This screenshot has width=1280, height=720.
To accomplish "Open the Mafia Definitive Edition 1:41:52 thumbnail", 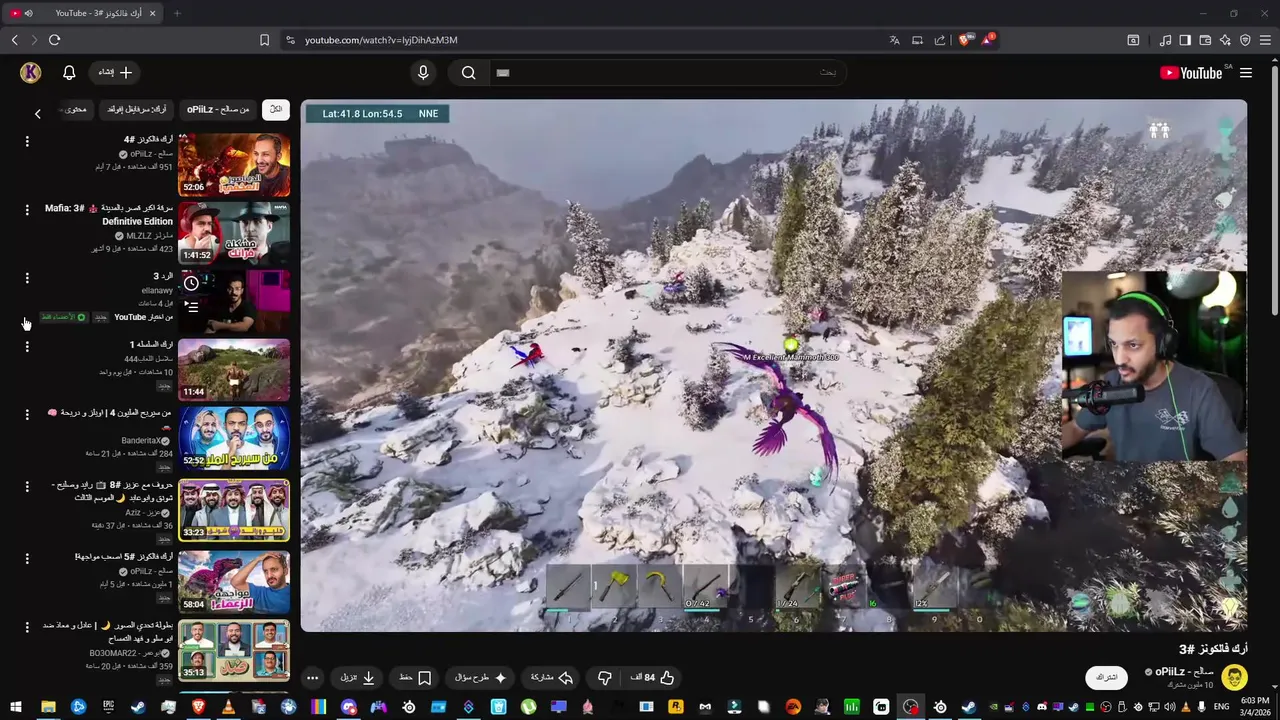I will click(x=234, y=233).
